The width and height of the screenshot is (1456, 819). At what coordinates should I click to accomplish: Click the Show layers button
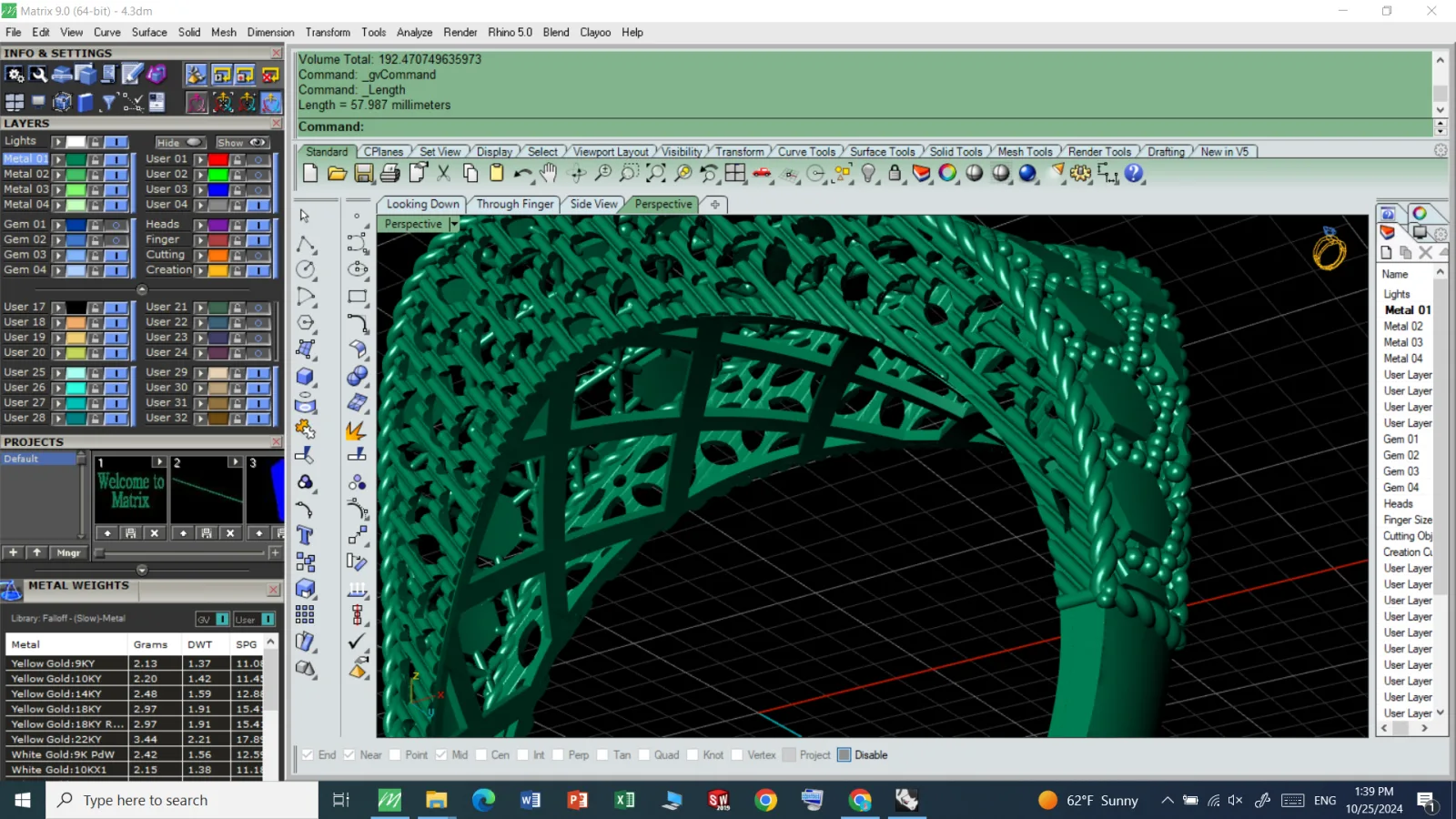(241, 143)
